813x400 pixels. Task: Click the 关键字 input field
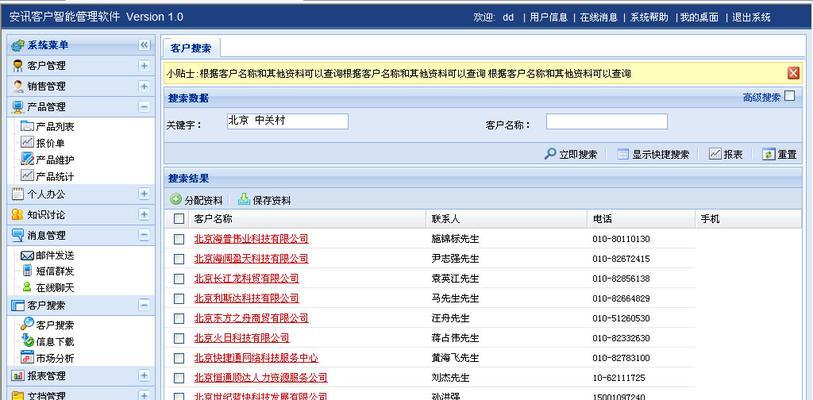coord(288,121)
